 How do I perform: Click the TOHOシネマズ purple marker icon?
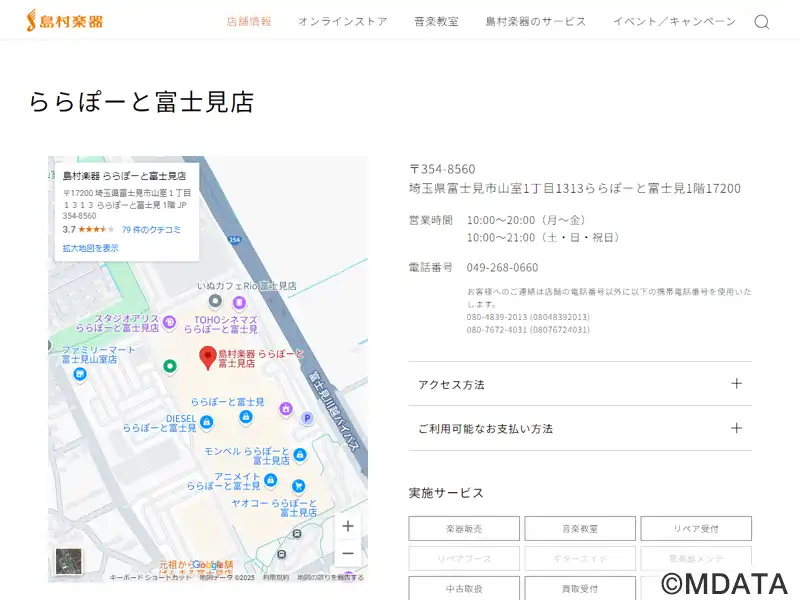click(x=239, y=303)
